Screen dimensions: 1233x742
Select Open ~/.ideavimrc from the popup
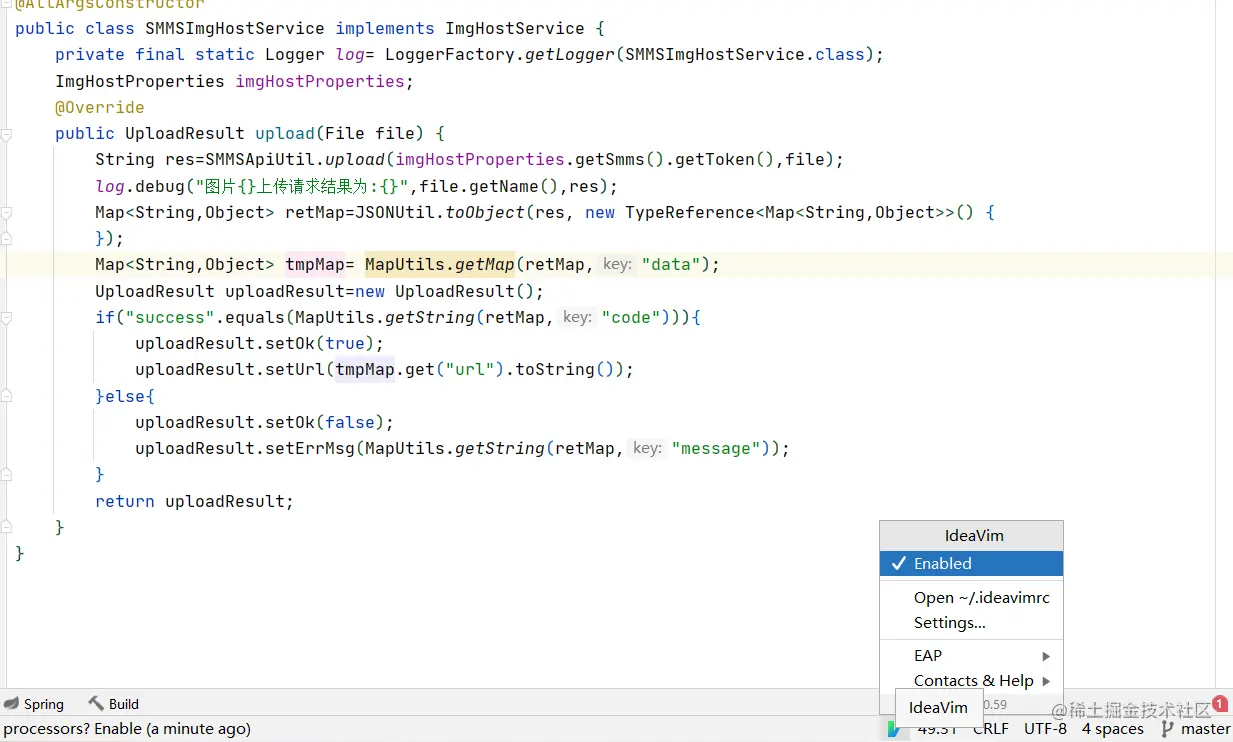(x=971, y=597)
